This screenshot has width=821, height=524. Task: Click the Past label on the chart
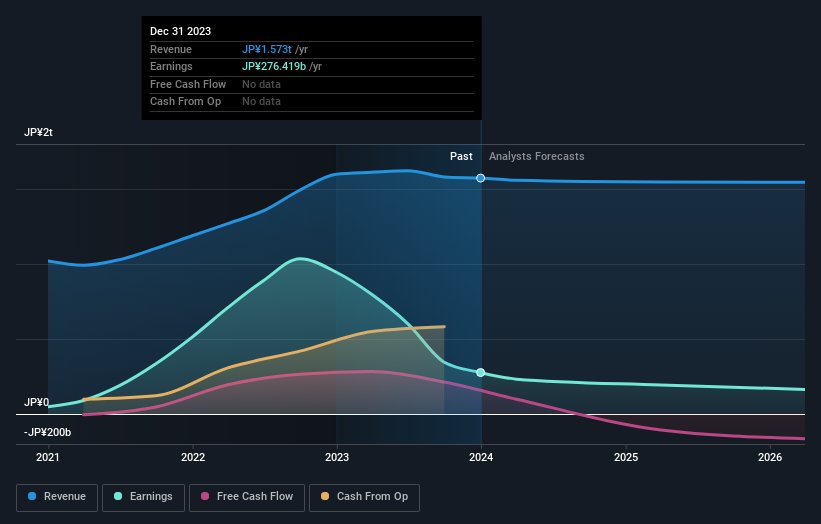pyautogui.click(x=461, y=156)
